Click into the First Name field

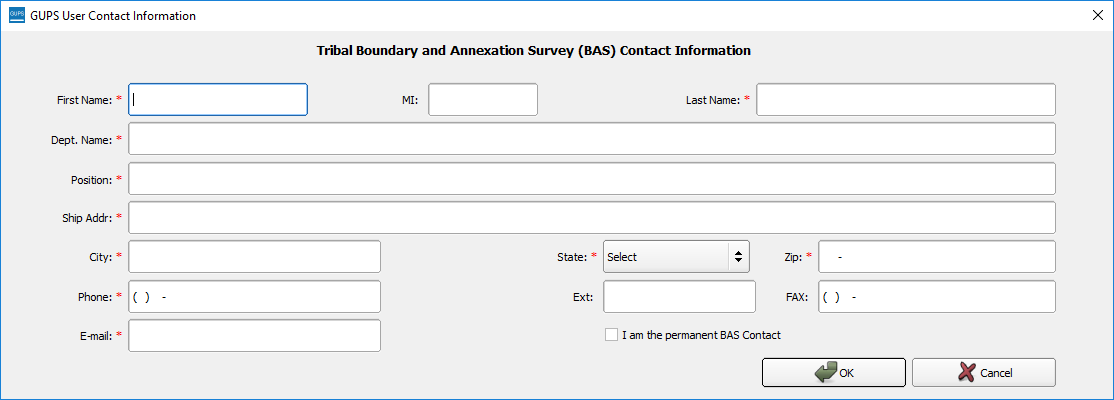pyautogui.click(x=218, y=100)
